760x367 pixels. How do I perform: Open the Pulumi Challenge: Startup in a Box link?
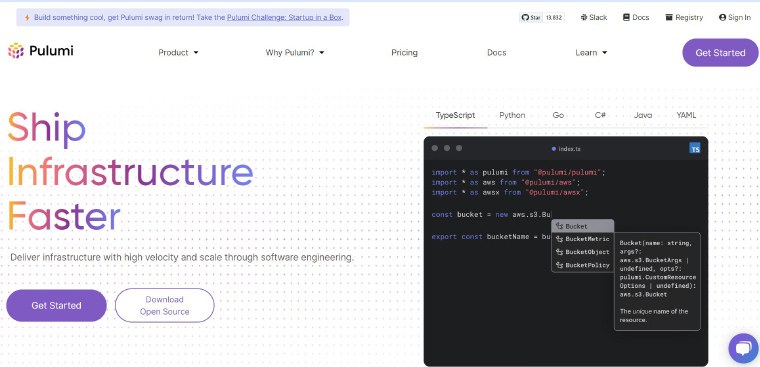click(x=285, y=17)
